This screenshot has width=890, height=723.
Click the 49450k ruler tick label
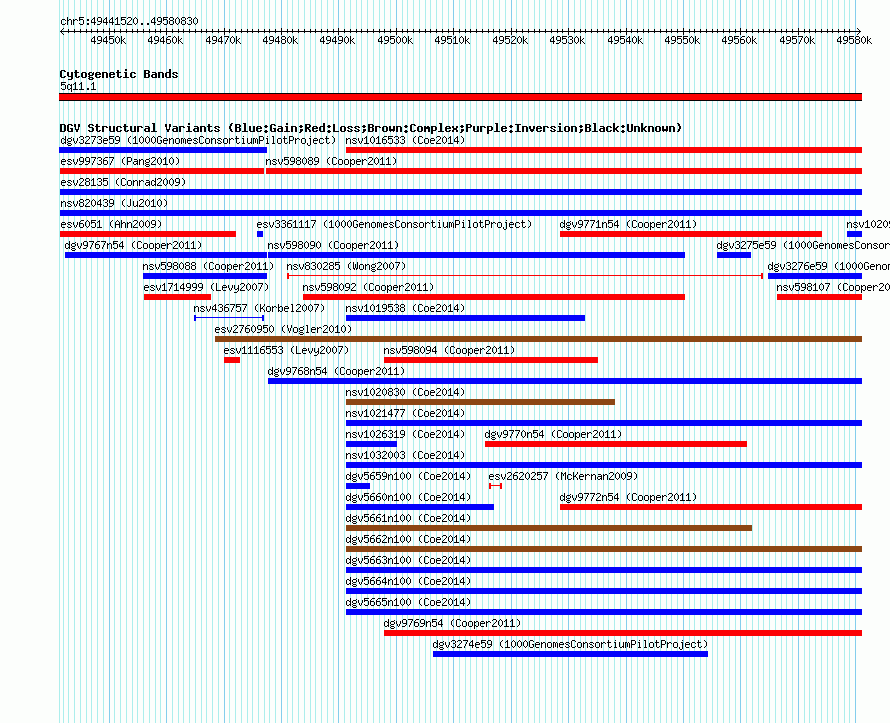[108, 40]
